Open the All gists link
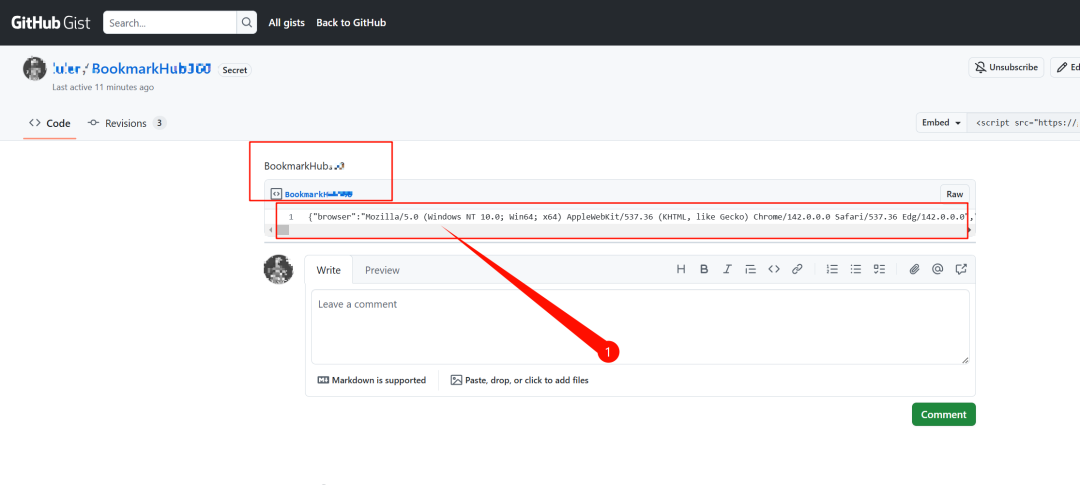Viewport: 1080px width, 485px height. (286, 22)
